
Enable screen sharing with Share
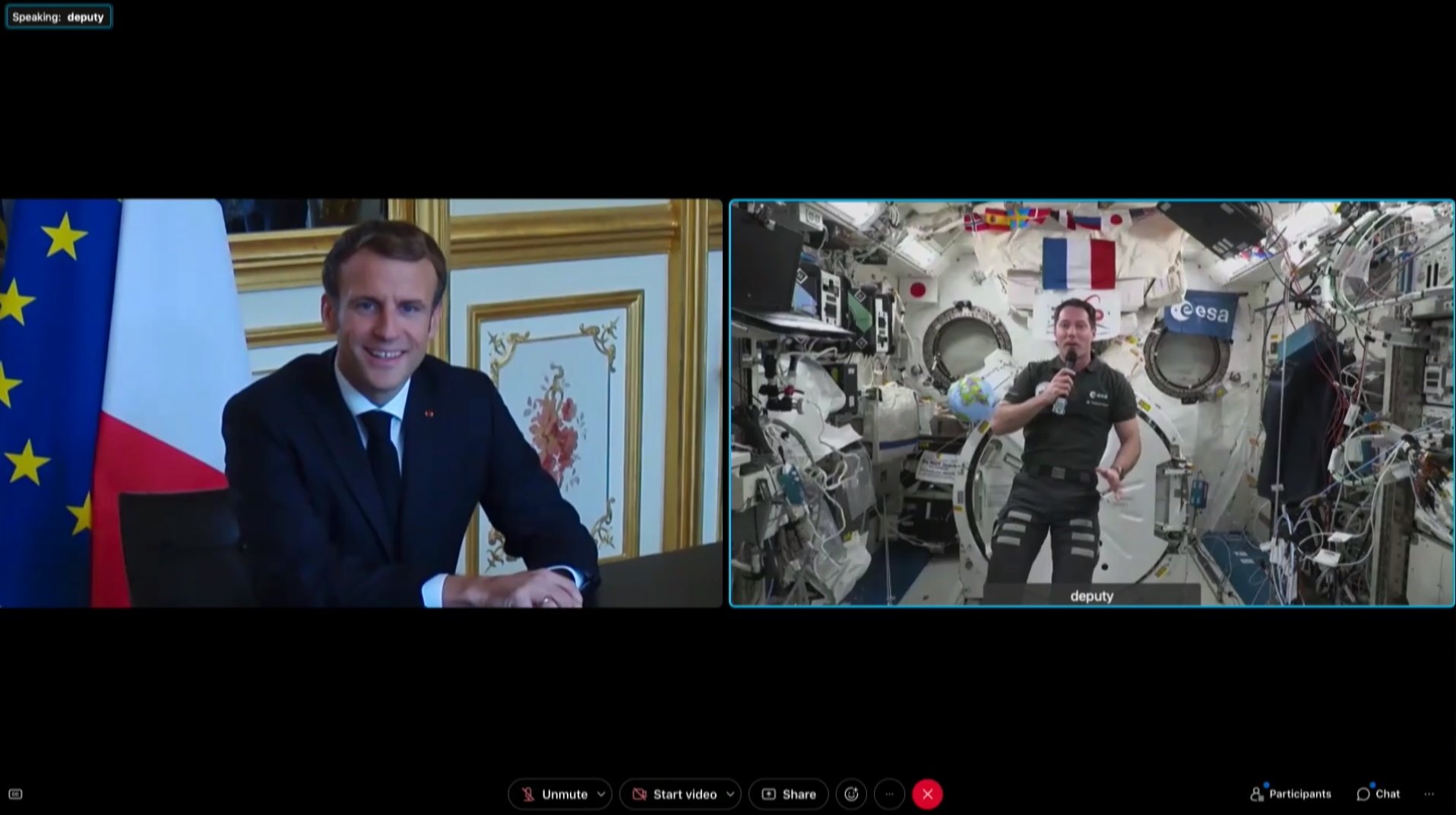(788, 794)
